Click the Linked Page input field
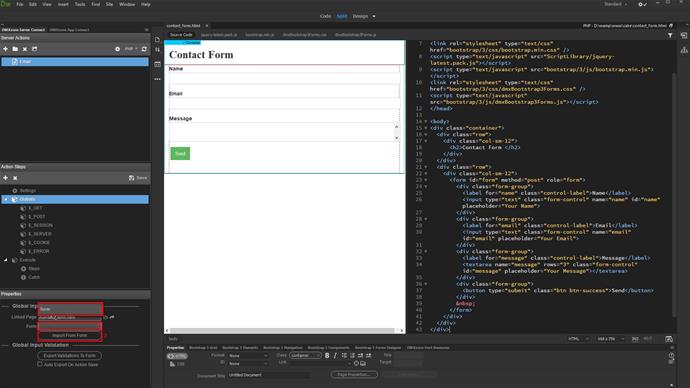 pos(70,317)
